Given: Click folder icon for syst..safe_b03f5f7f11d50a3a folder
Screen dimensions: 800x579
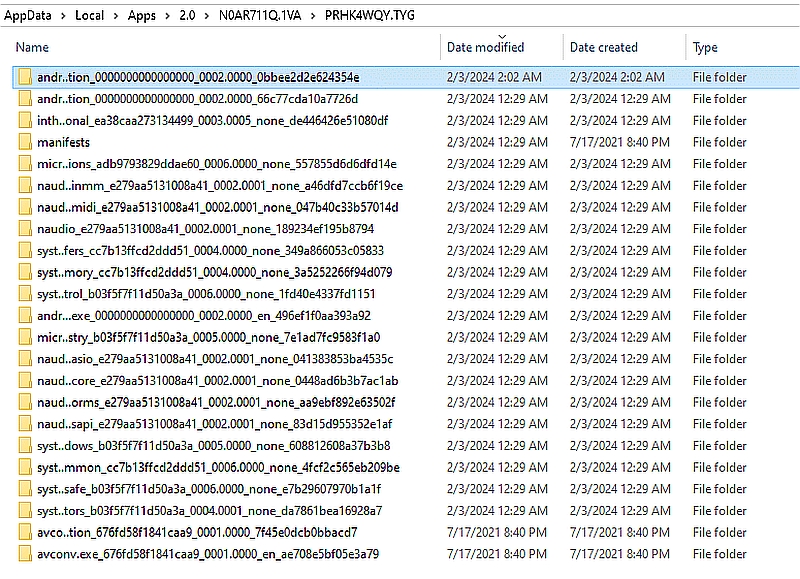Looking at the screenshot, I should 24,489.
